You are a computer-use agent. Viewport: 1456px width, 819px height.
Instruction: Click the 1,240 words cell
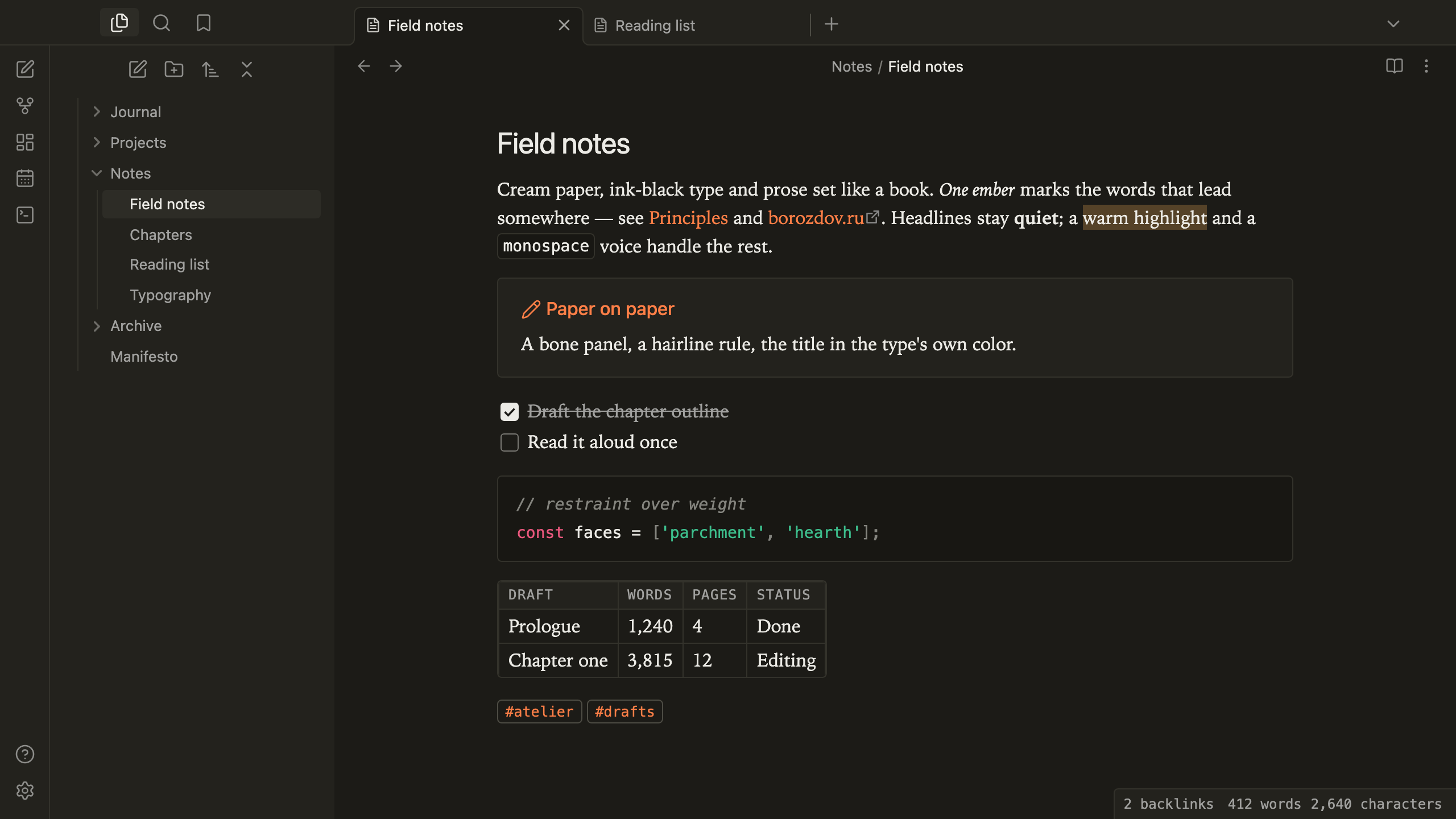click(x=651, y=626)
